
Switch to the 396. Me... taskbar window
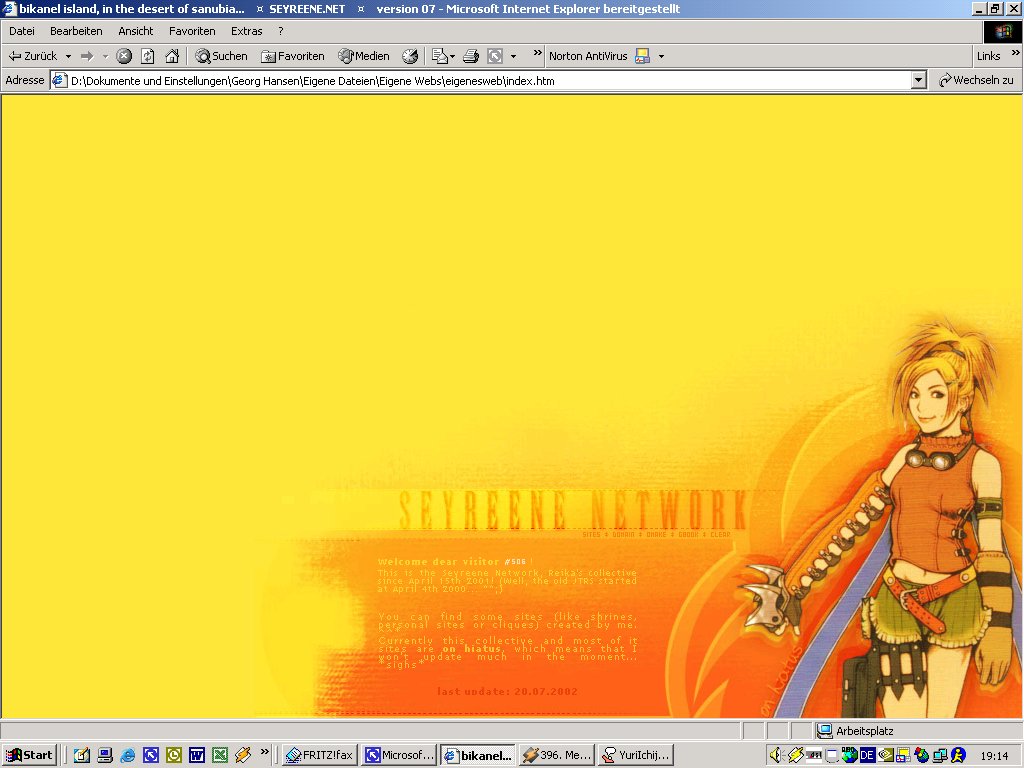pyautogui.click(x=556, y=756)
